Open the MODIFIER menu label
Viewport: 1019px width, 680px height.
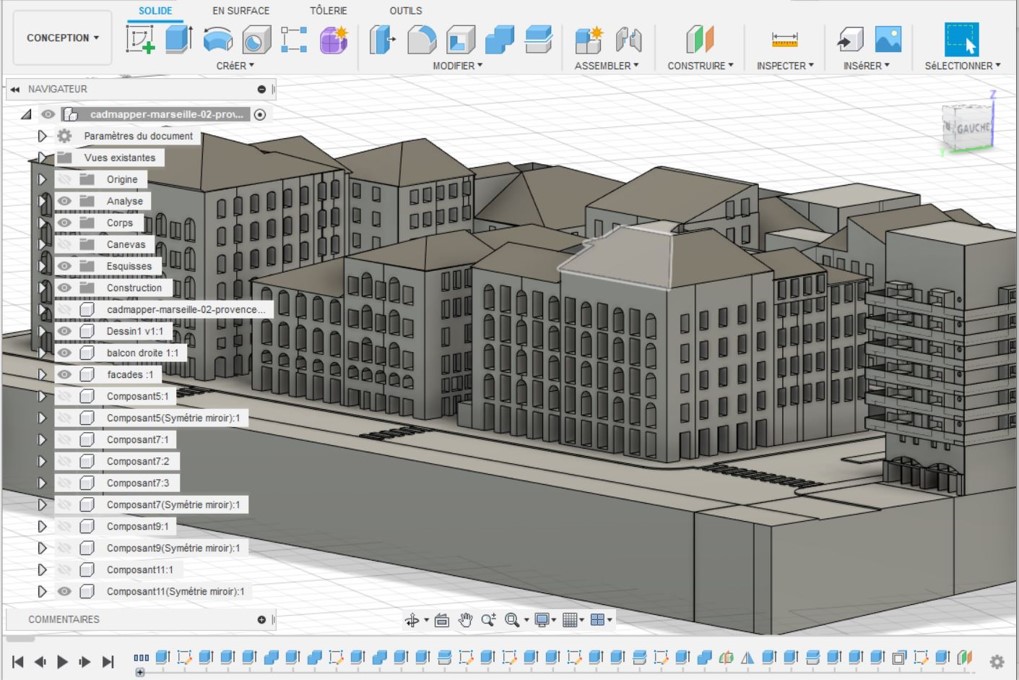(457, 66)
